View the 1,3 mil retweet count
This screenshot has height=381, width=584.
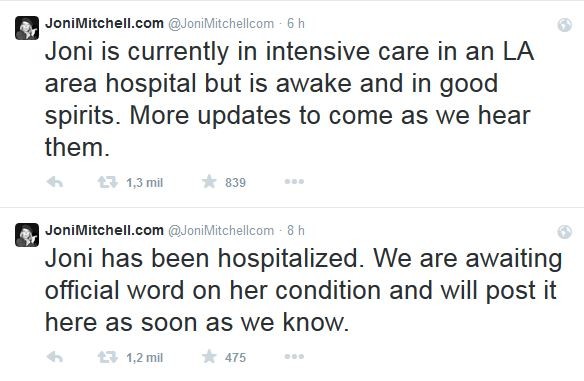tap(145, 182)
